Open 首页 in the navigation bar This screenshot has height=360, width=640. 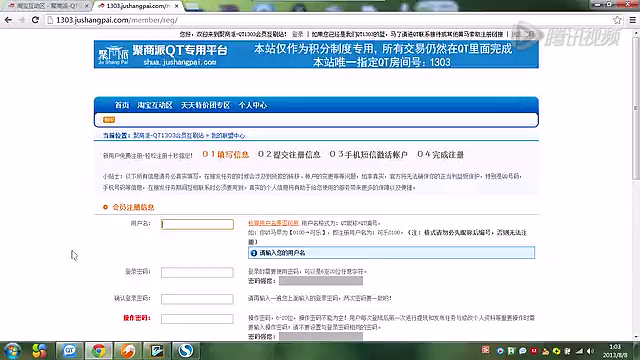click(122, 105)
